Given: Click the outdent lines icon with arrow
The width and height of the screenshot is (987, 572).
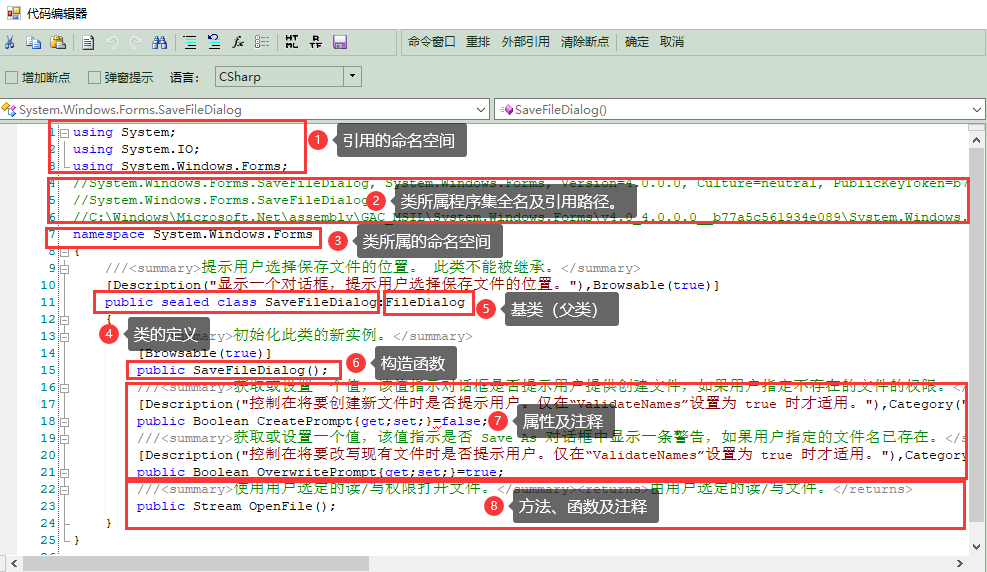Looking at the screenshot, I should [x=214, y=42].
